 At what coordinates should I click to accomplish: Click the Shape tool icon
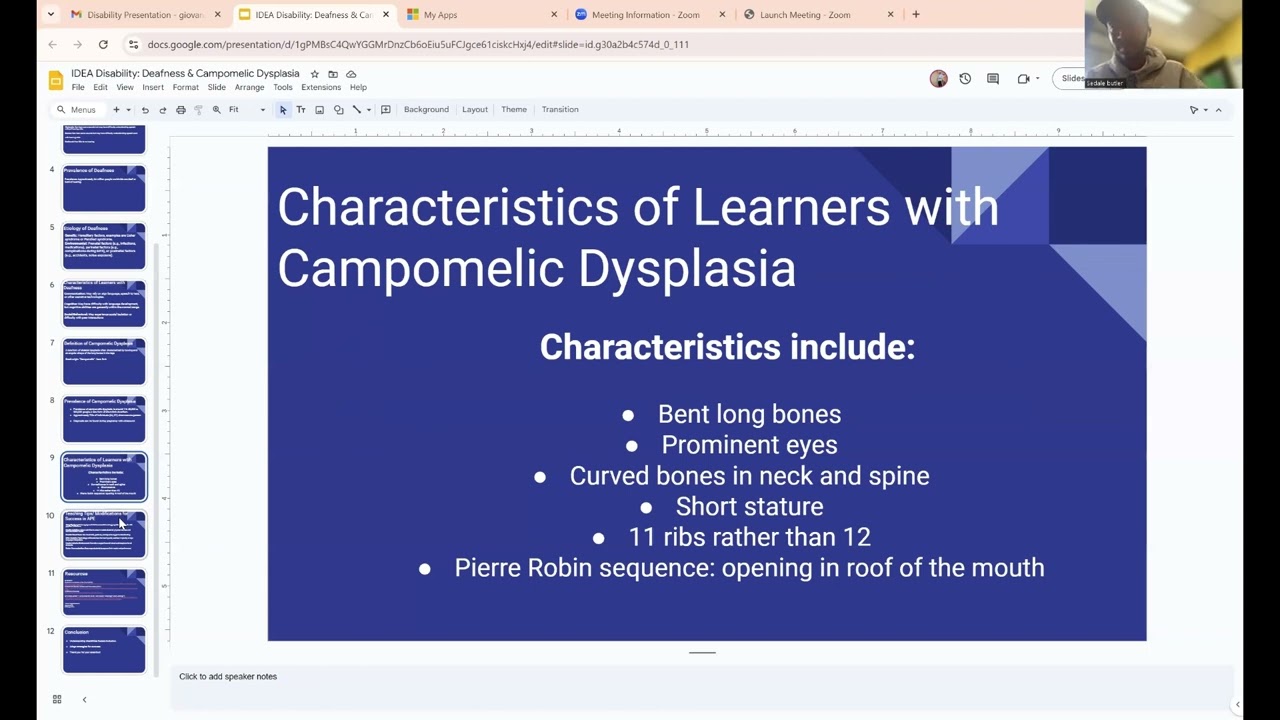[338, 110]
